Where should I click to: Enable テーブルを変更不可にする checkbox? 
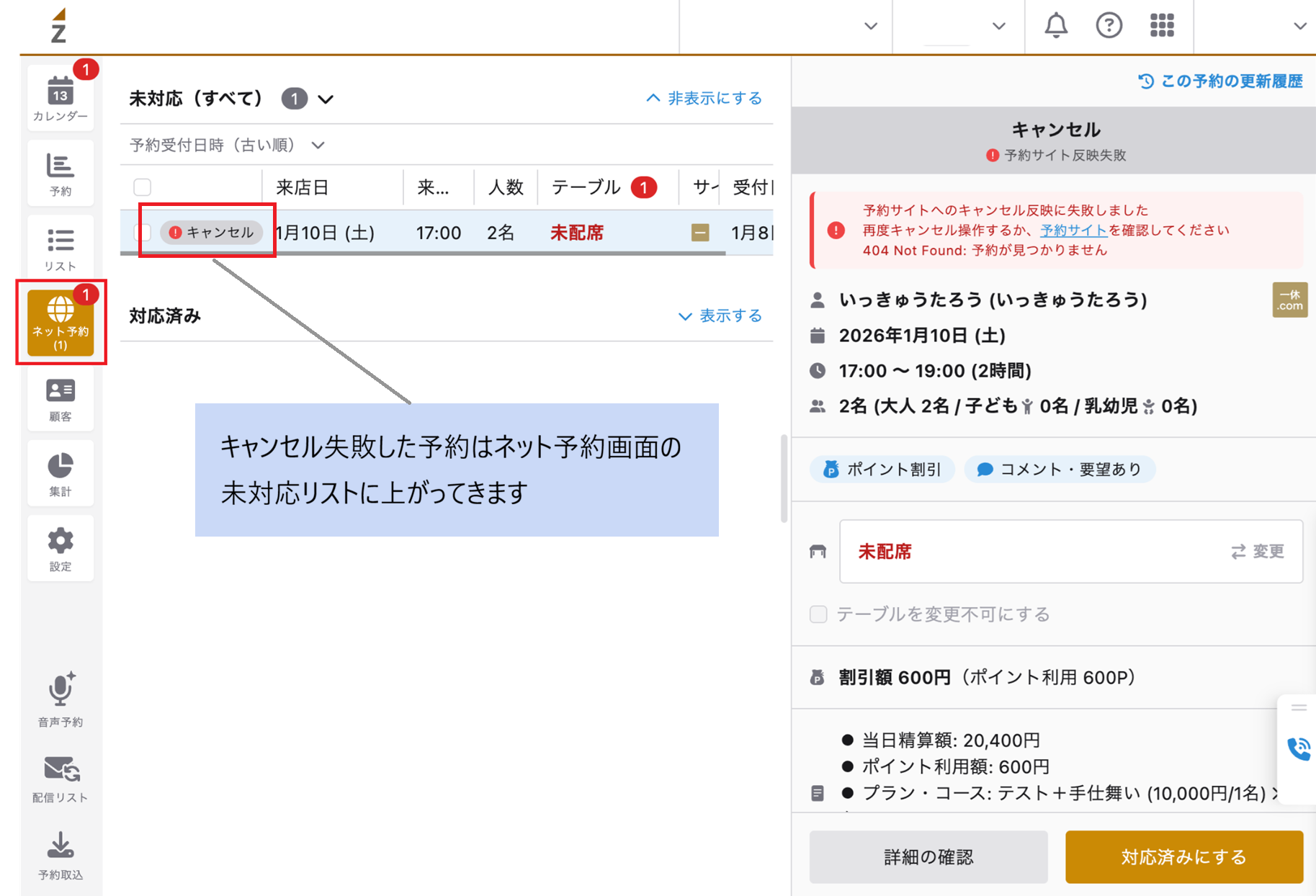coord(818,614)
